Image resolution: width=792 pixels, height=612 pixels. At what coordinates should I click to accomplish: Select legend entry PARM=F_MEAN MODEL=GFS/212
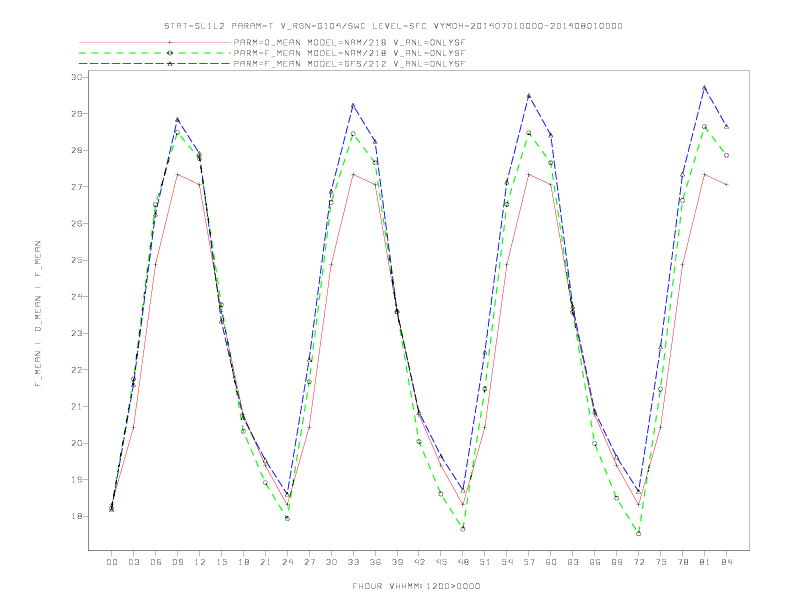[349, 64]
